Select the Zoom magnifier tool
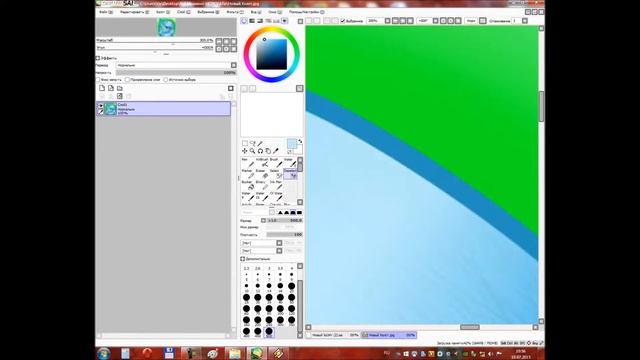This screenshot has width=640, height=360. [253, 151]
